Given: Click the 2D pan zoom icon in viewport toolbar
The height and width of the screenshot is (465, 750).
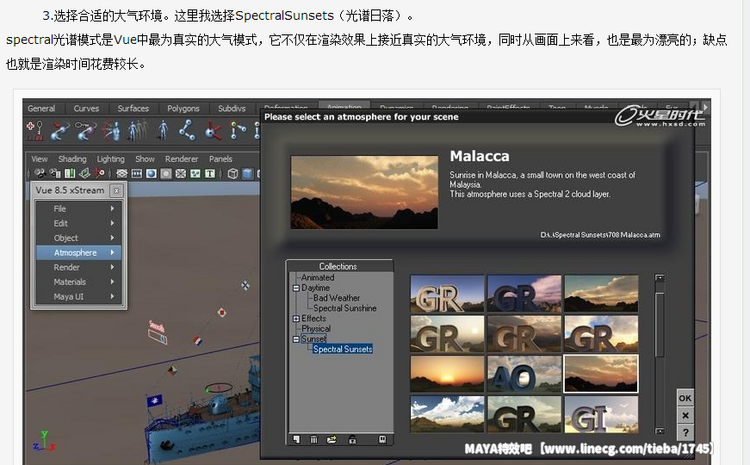Looking at the screenshot, I should (99, 173).
